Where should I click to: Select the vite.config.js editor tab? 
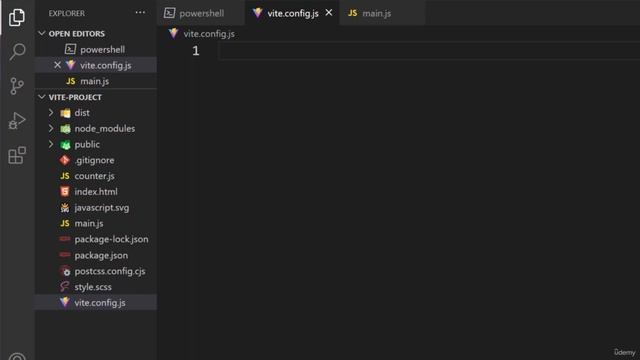292,13
